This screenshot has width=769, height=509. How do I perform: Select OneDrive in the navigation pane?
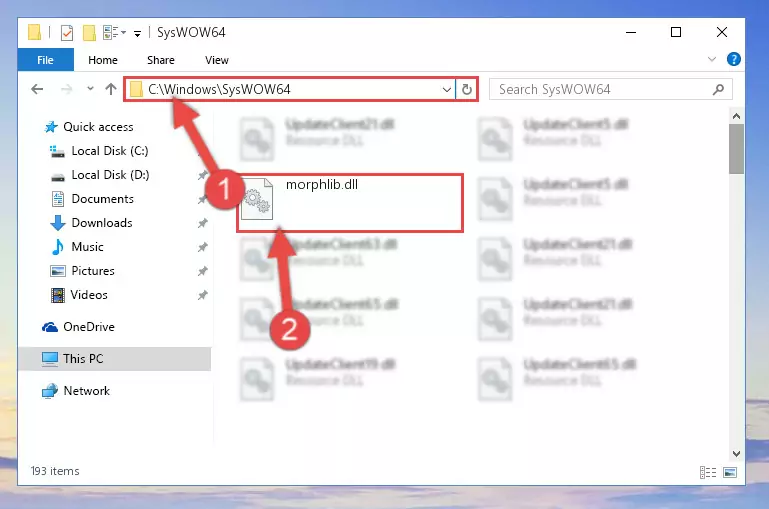pos(78,327)
